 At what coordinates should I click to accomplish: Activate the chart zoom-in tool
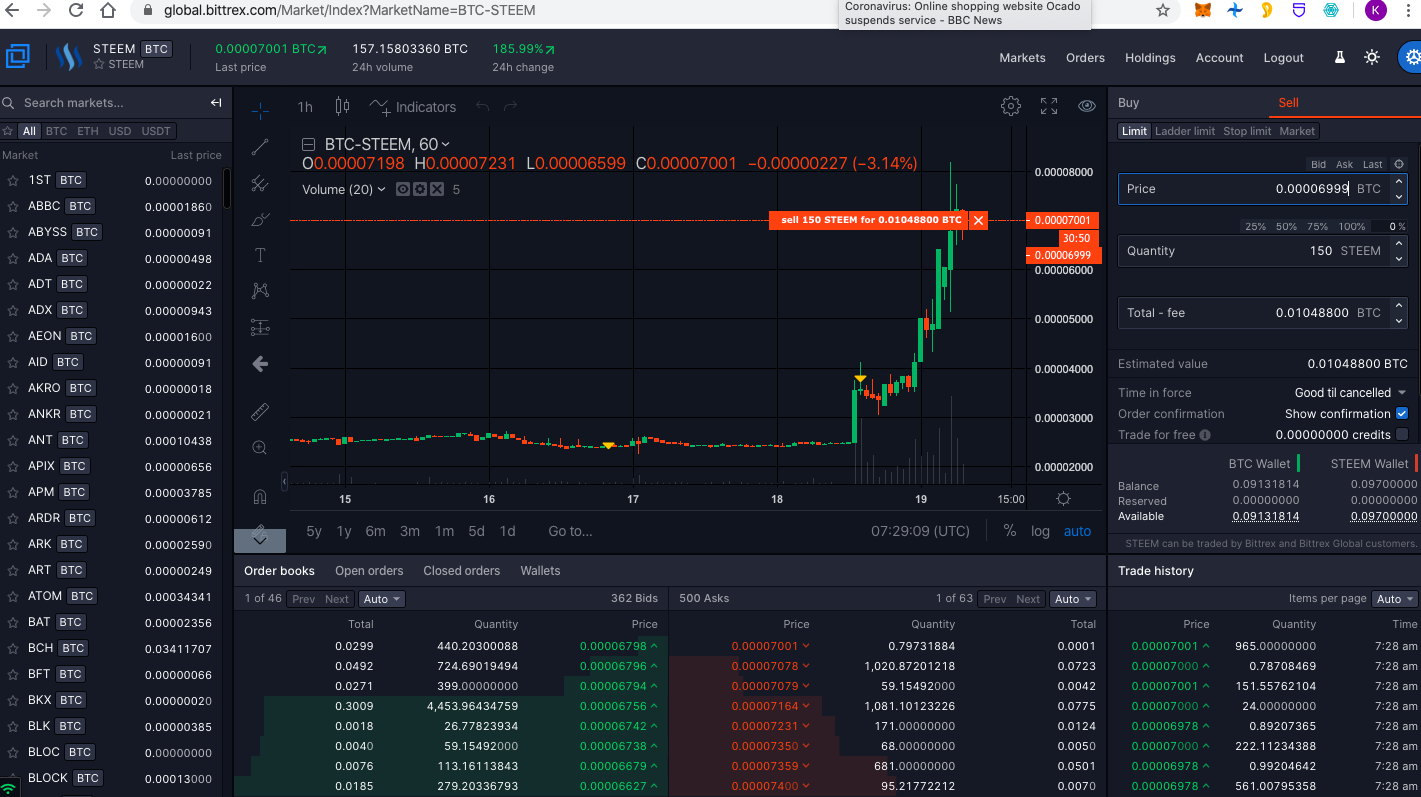point(260,448)
